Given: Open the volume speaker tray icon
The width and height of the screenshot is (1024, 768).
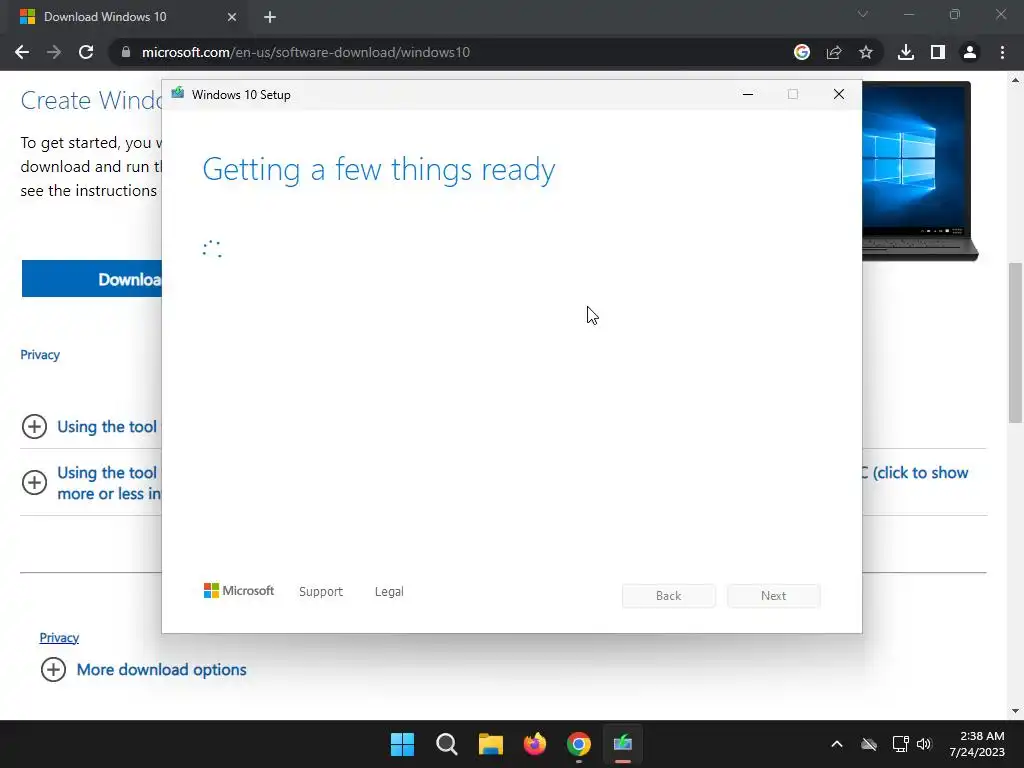Looking at the screenshot, I should [923, 744].
